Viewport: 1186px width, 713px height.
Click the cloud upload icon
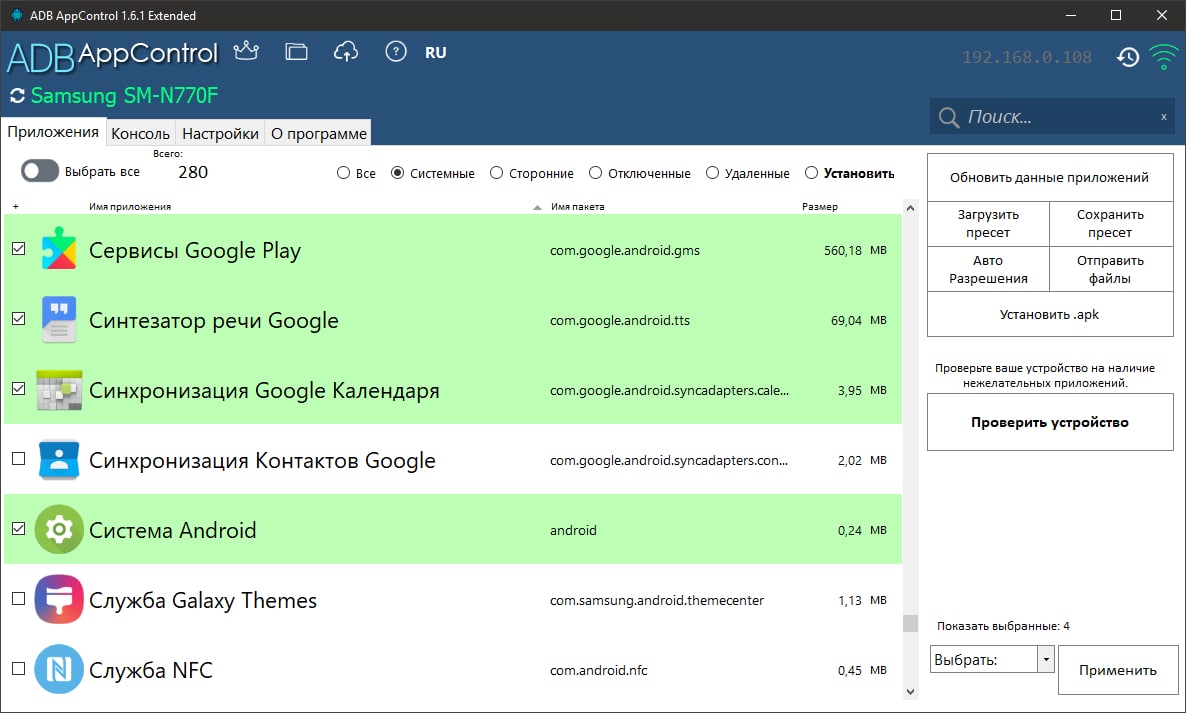click(x=346, y=51)
